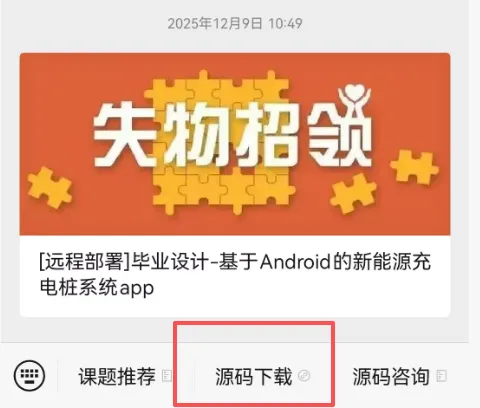The width and height of the screenshot is (480, 408).
Task: Click the lower right loose puzzle piece
Action: point(353,195)
